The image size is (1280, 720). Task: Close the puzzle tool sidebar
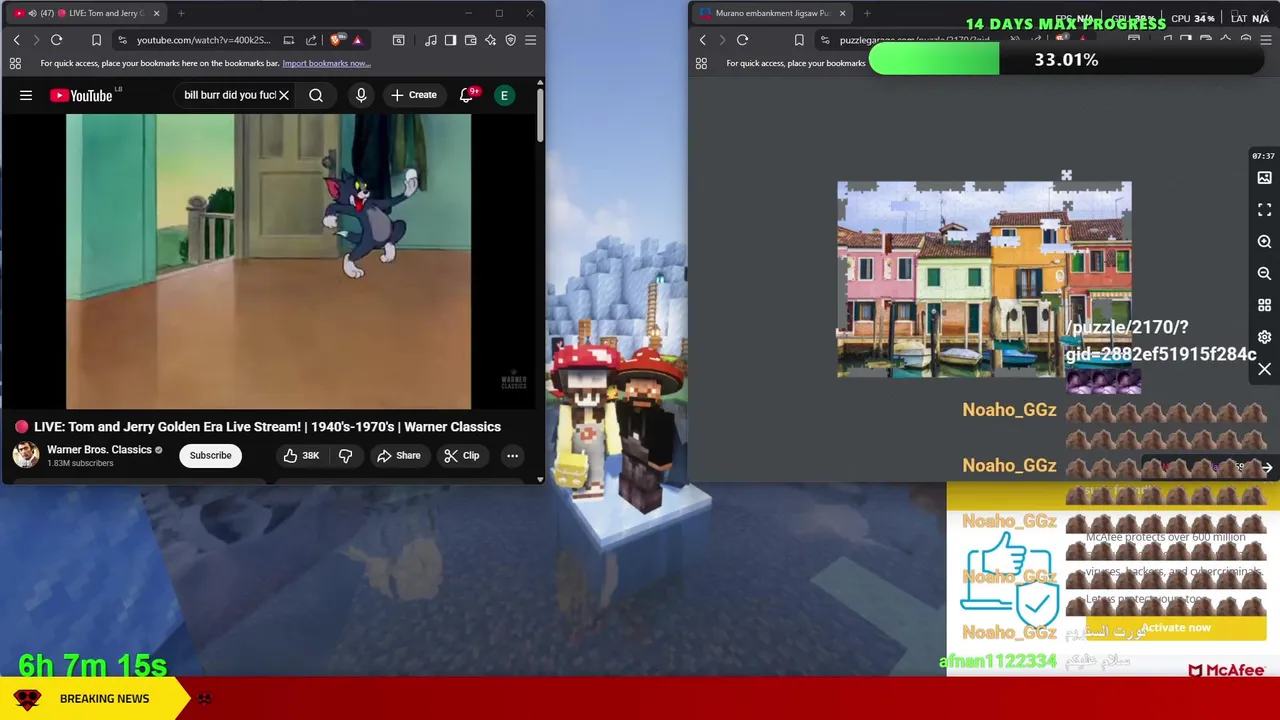1264,370
